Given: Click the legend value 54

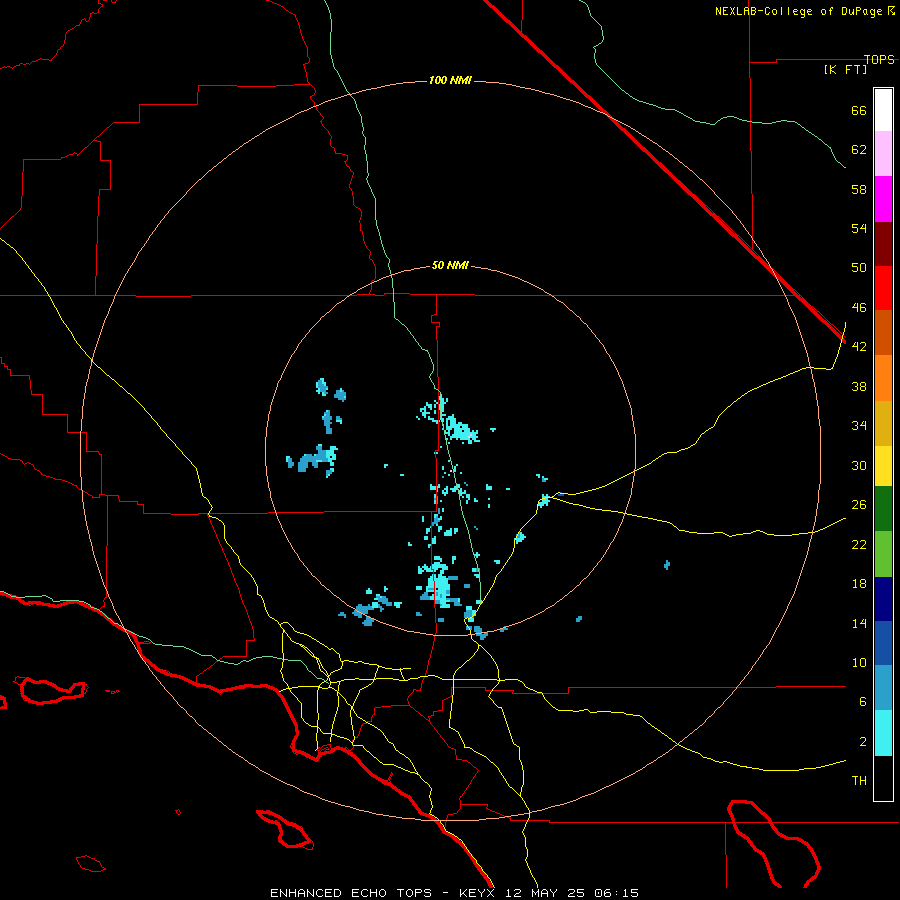Looking at the screenshot, I should pos(859,228).
